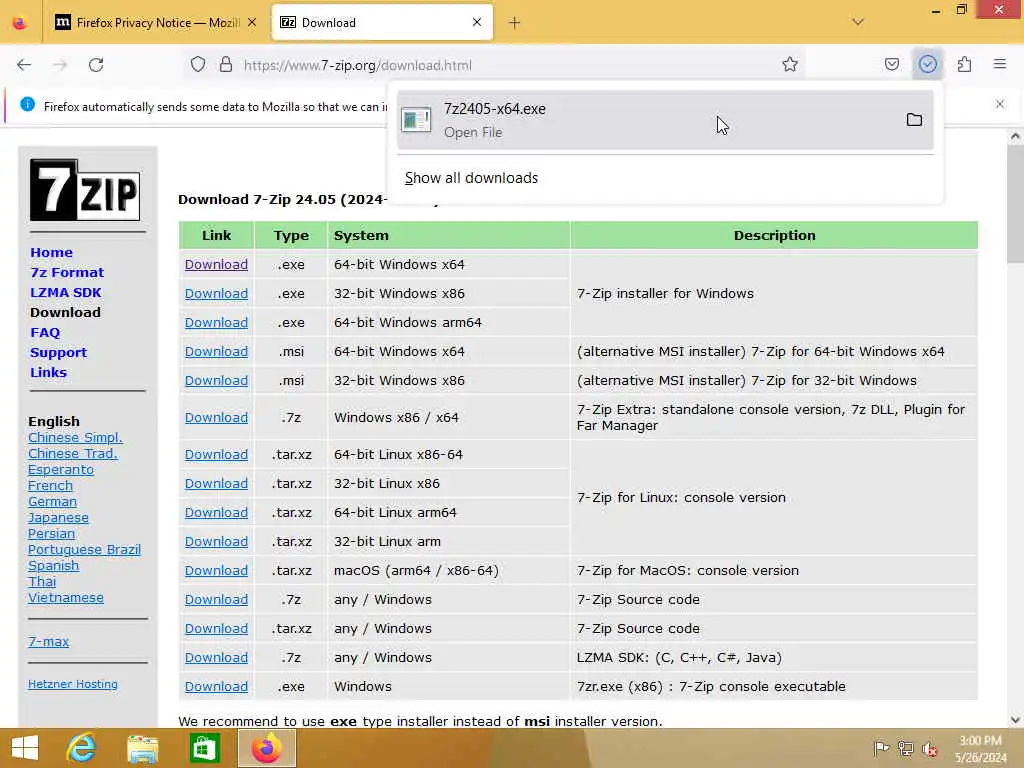Open the LZMA SDK sidebar link
Screen dimensions: 1024x768
[x=66, y=293]
